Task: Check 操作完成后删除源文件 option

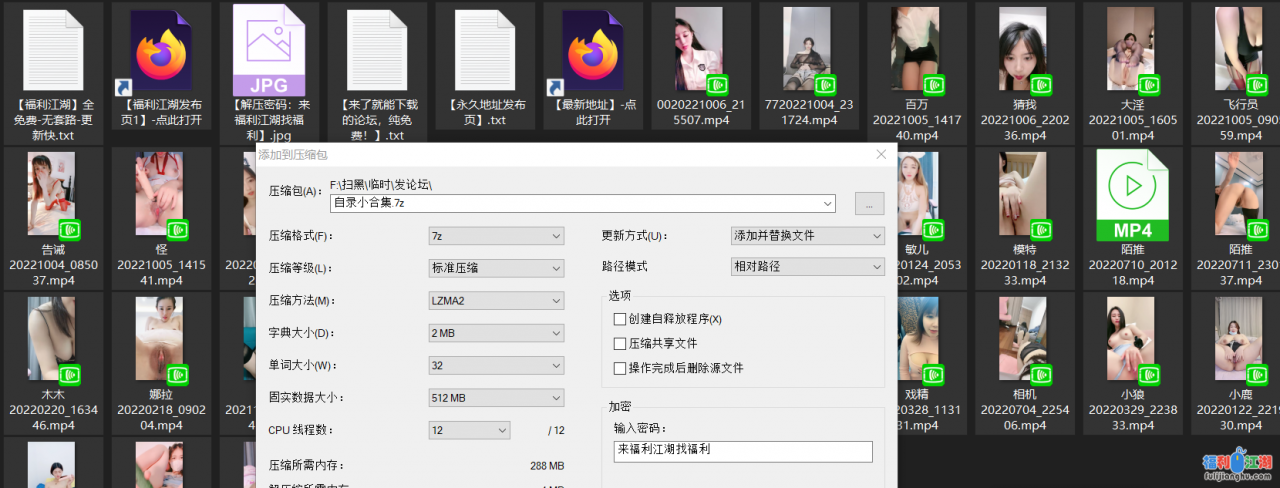Action: pos(619,368)
